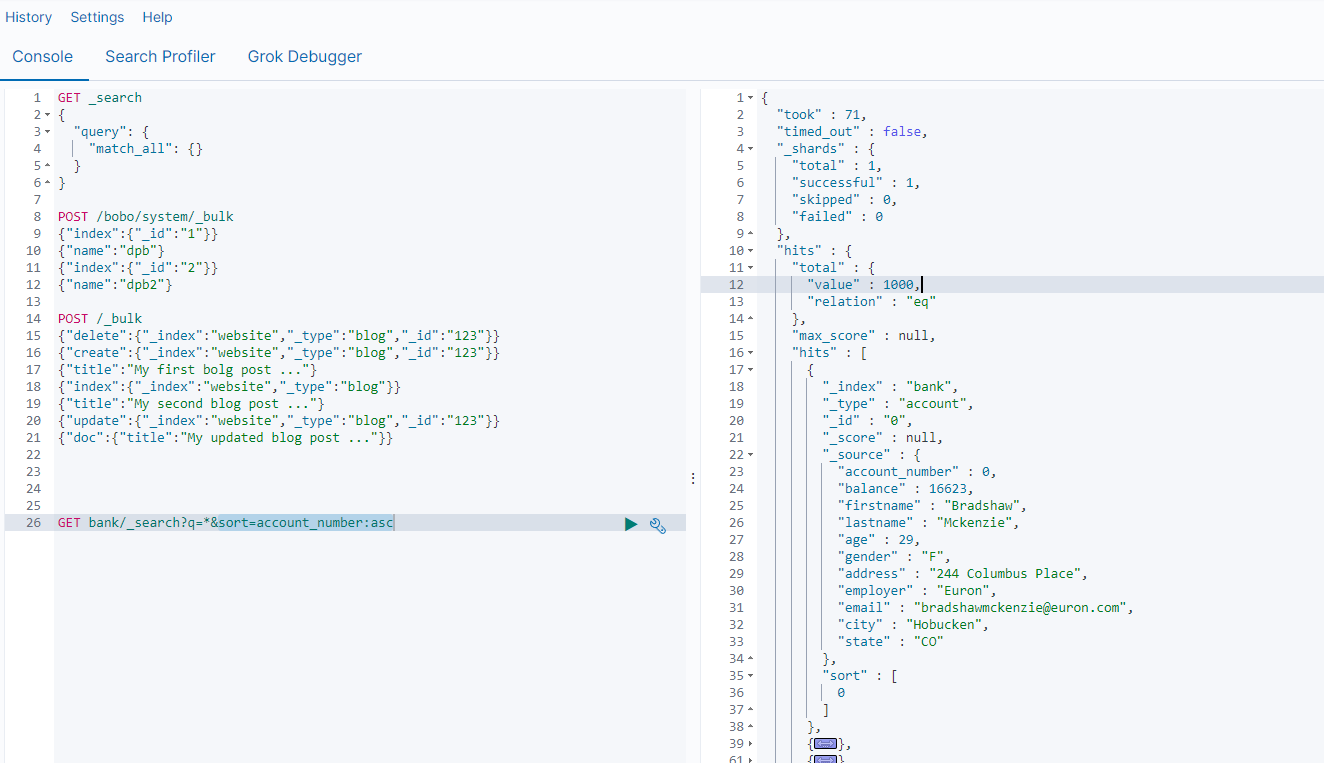Click the "age" : 29 response line
The image size is (1324, 763).
883,540
